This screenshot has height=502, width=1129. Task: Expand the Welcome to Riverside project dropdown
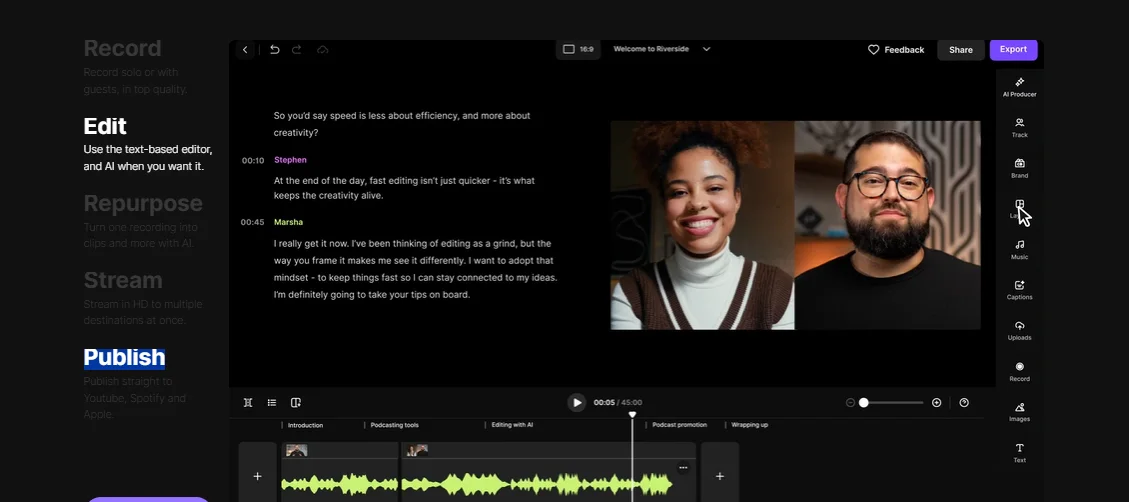click(706, 49)
